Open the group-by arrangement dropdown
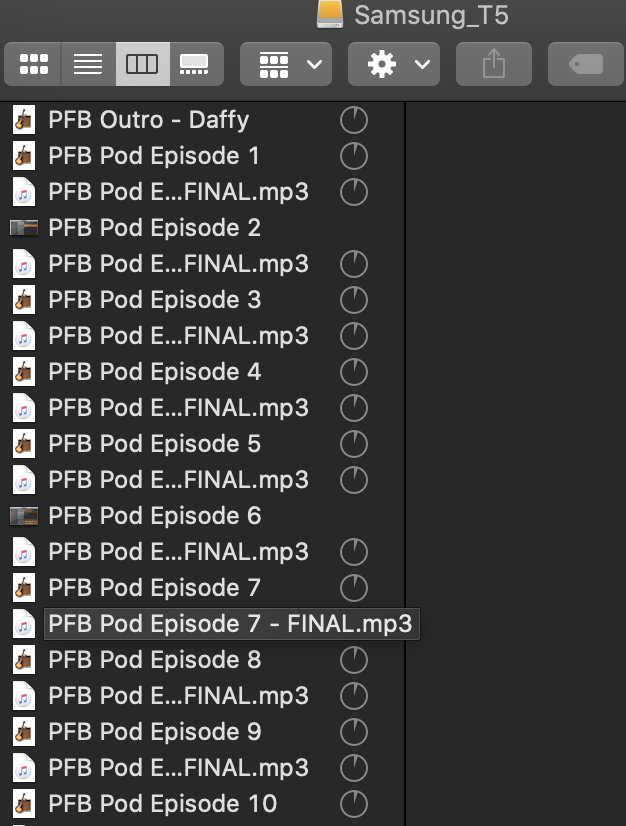This screenshot has width=626, height=826. tap(286, 64)
